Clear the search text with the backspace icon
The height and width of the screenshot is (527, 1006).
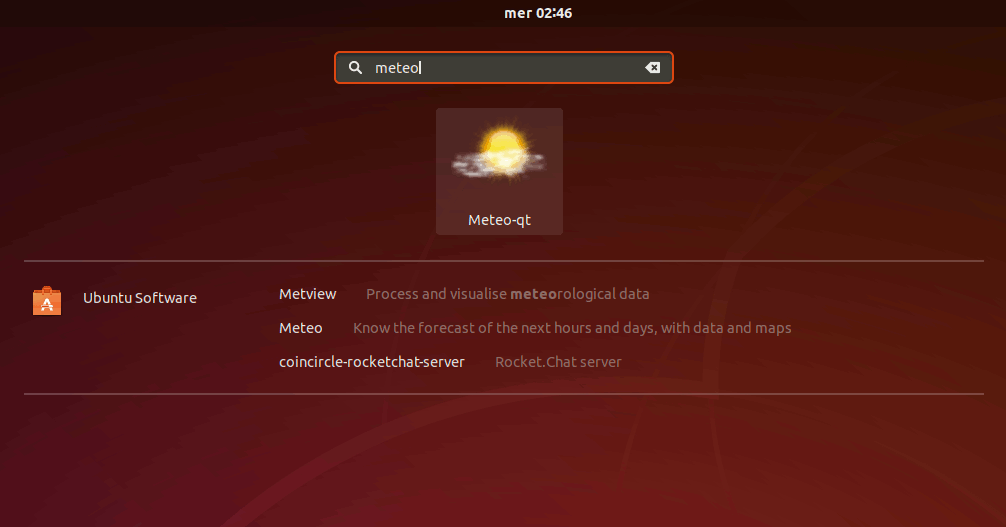(652, 67)
